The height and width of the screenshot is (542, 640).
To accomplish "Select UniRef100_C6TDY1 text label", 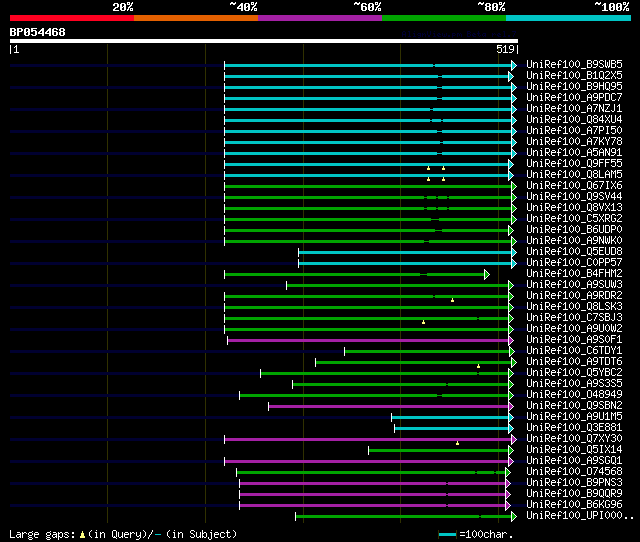I will coord(574,351).
